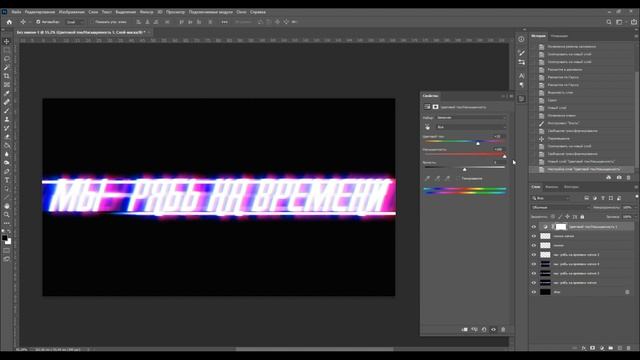Open the Набор preset dropdown in Properties
640x360 pixels.
point(471,118)
